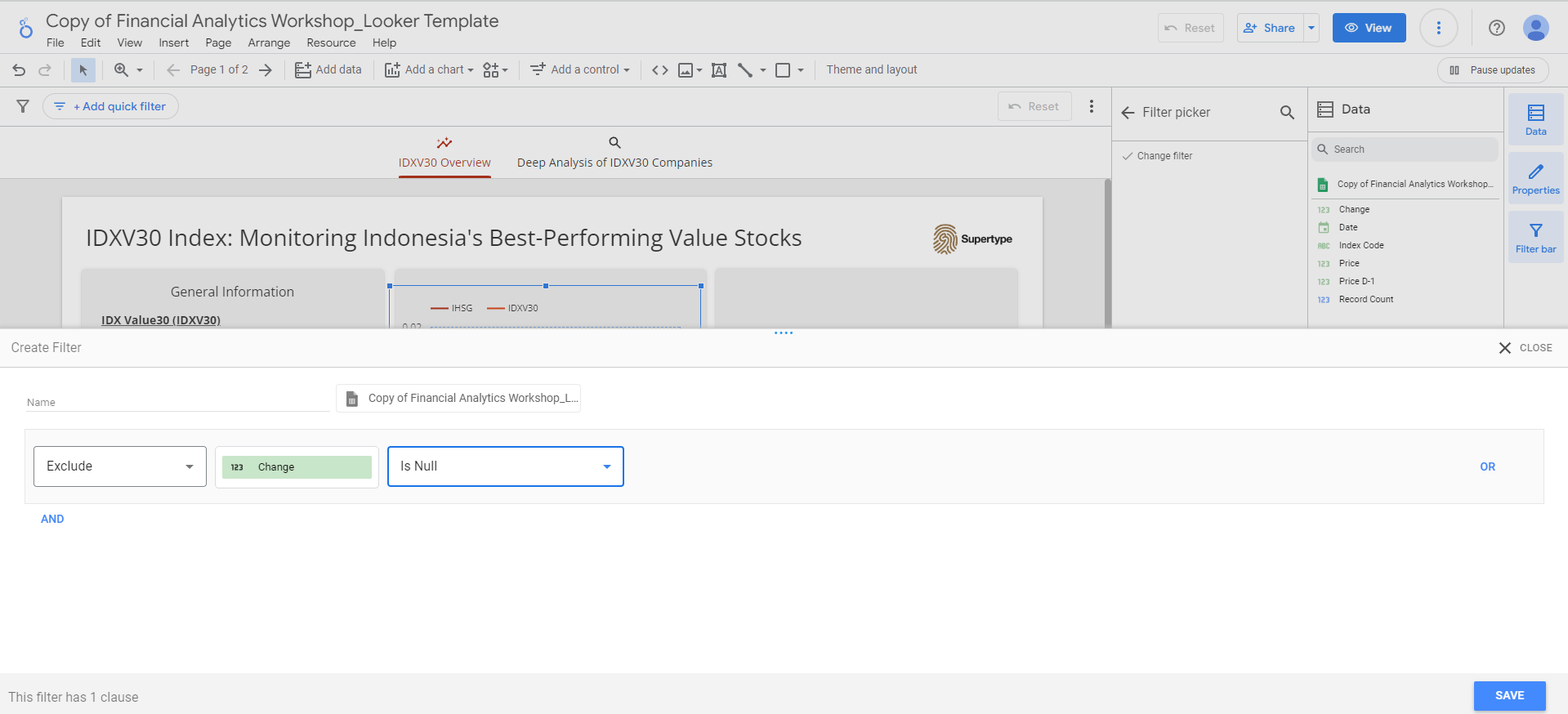This screenshot has width=1568, height=714.
Task: Open the Help menu
Action: click(x=384, y=42)
